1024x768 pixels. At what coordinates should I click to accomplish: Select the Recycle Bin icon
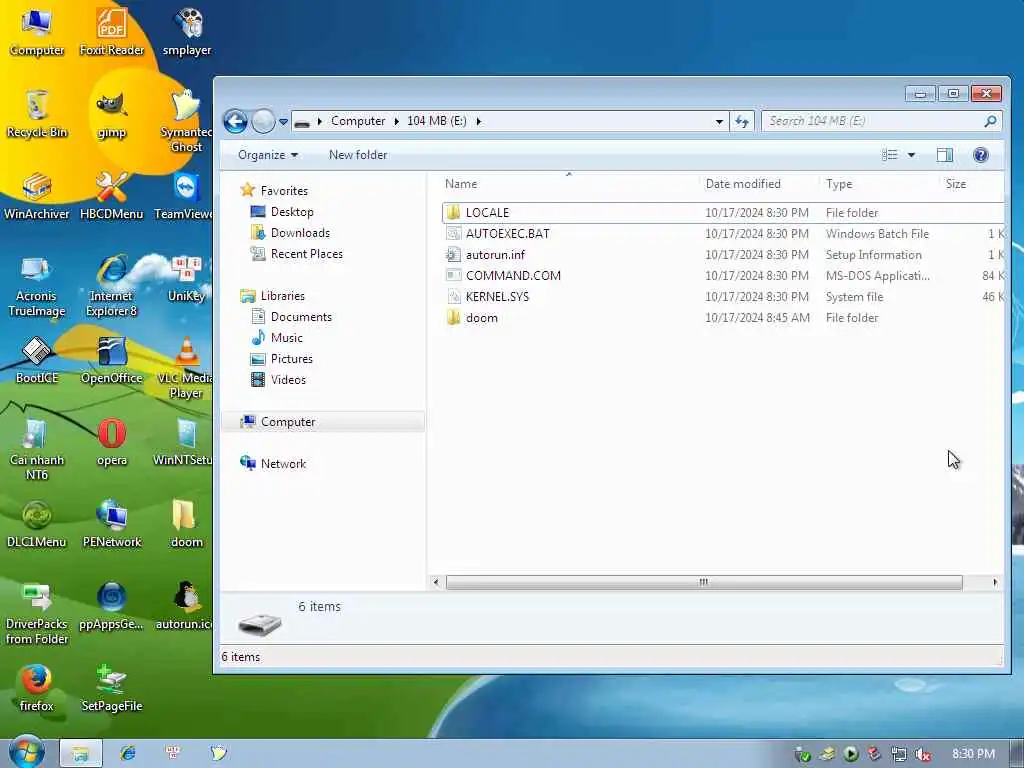coord(37,114)
